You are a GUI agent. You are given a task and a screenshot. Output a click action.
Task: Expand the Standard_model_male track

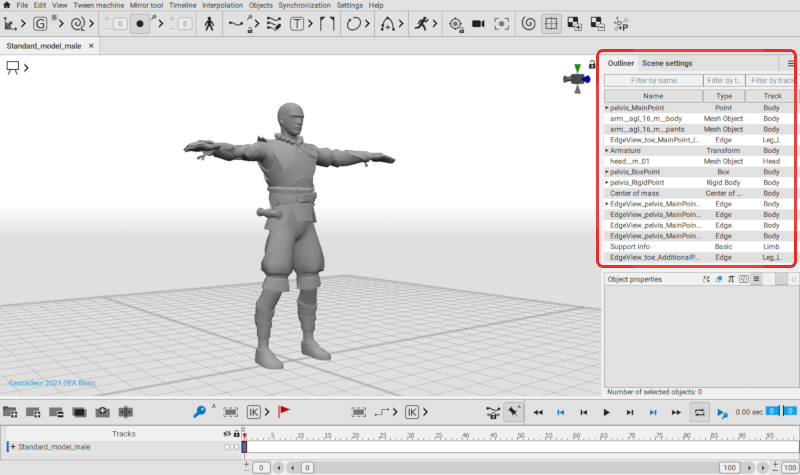coord(11,447)
